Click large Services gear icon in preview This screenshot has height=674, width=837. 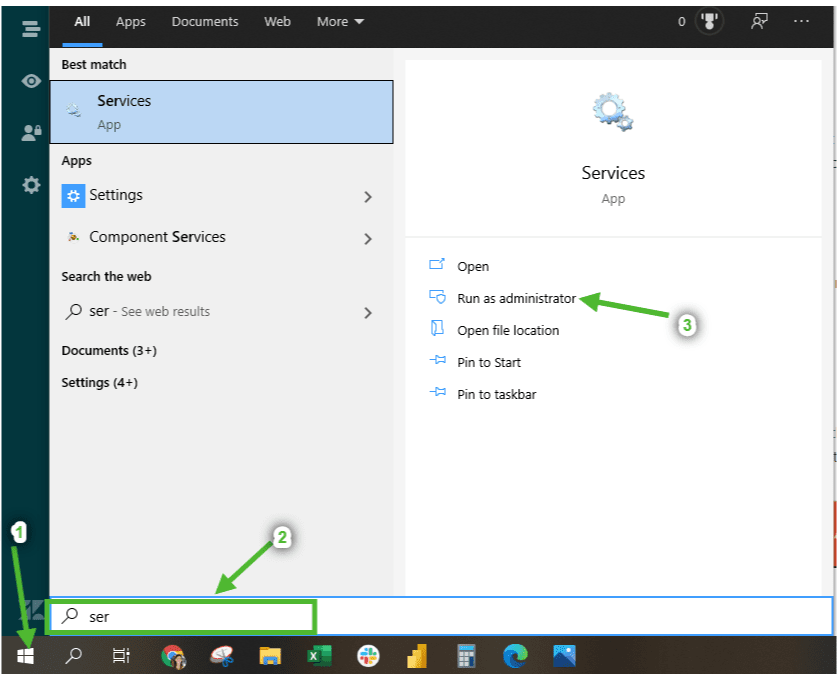pos(613,112)
